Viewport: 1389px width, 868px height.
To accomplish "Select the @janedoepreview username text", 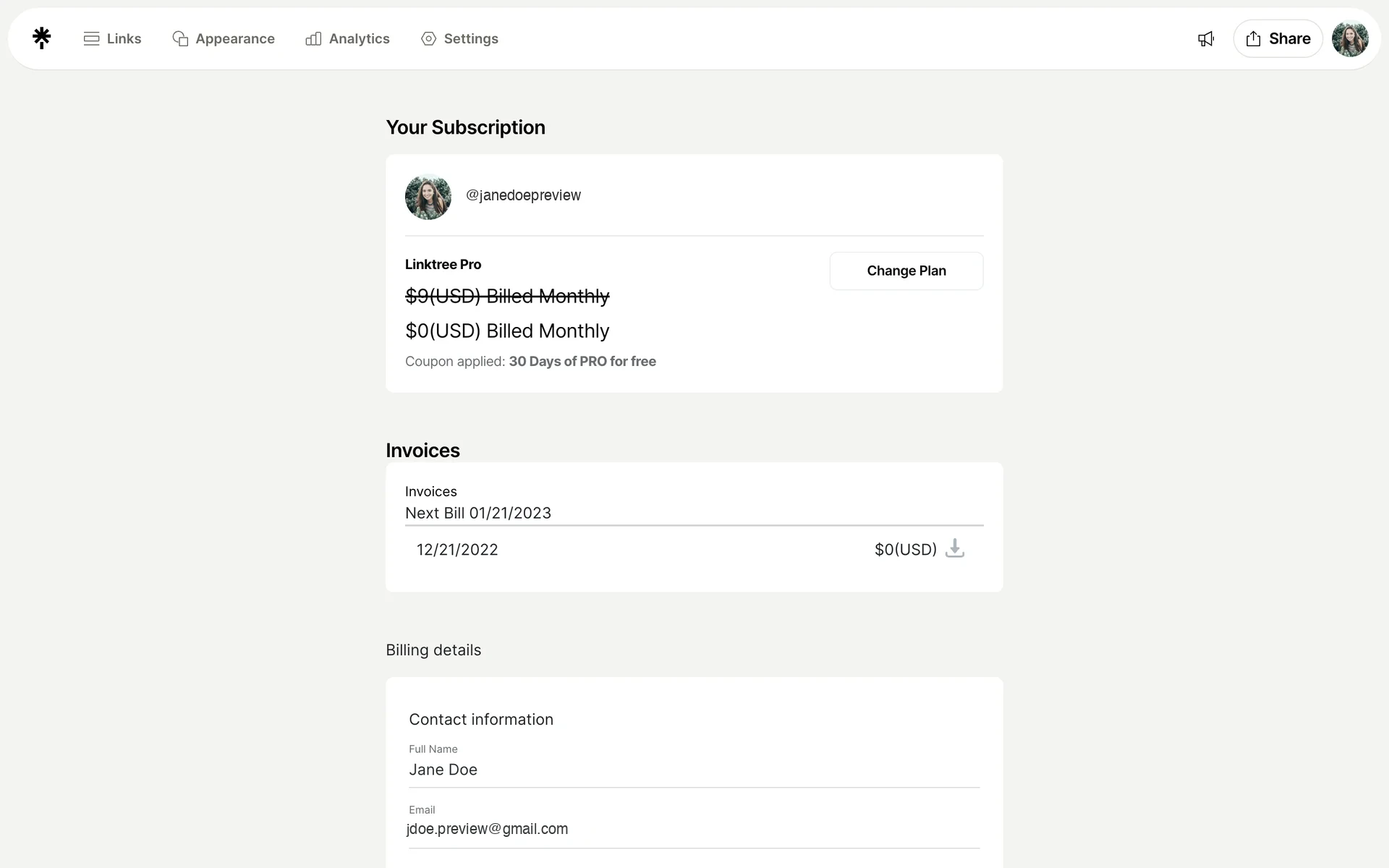I will click(523, 195).
